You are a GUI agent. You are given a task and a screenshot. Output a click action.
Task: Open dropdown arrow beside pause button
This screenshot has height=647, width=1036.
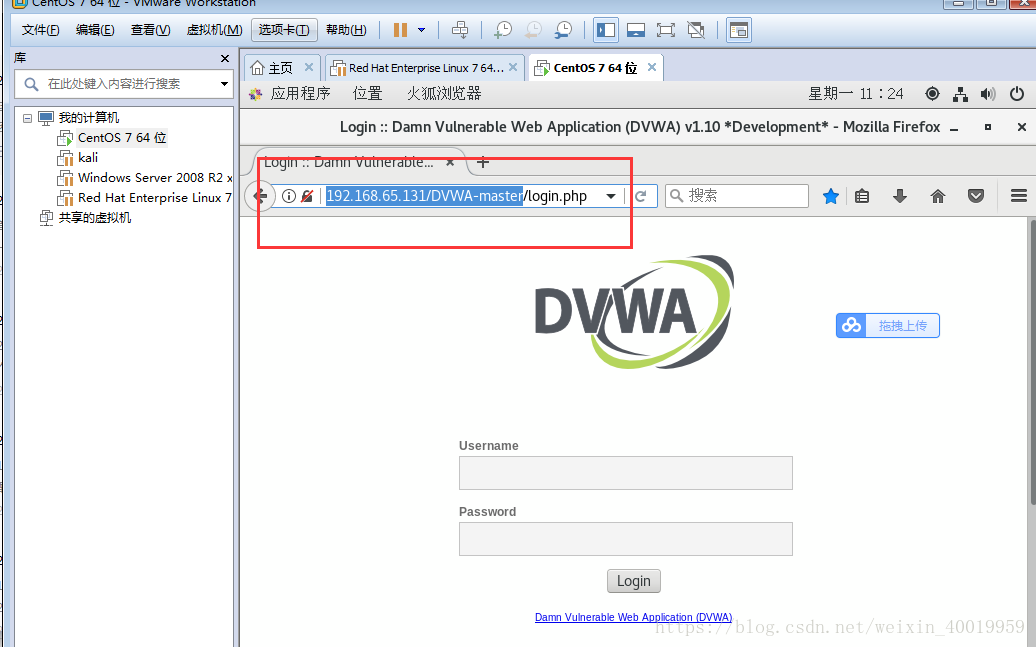[422, 30]
